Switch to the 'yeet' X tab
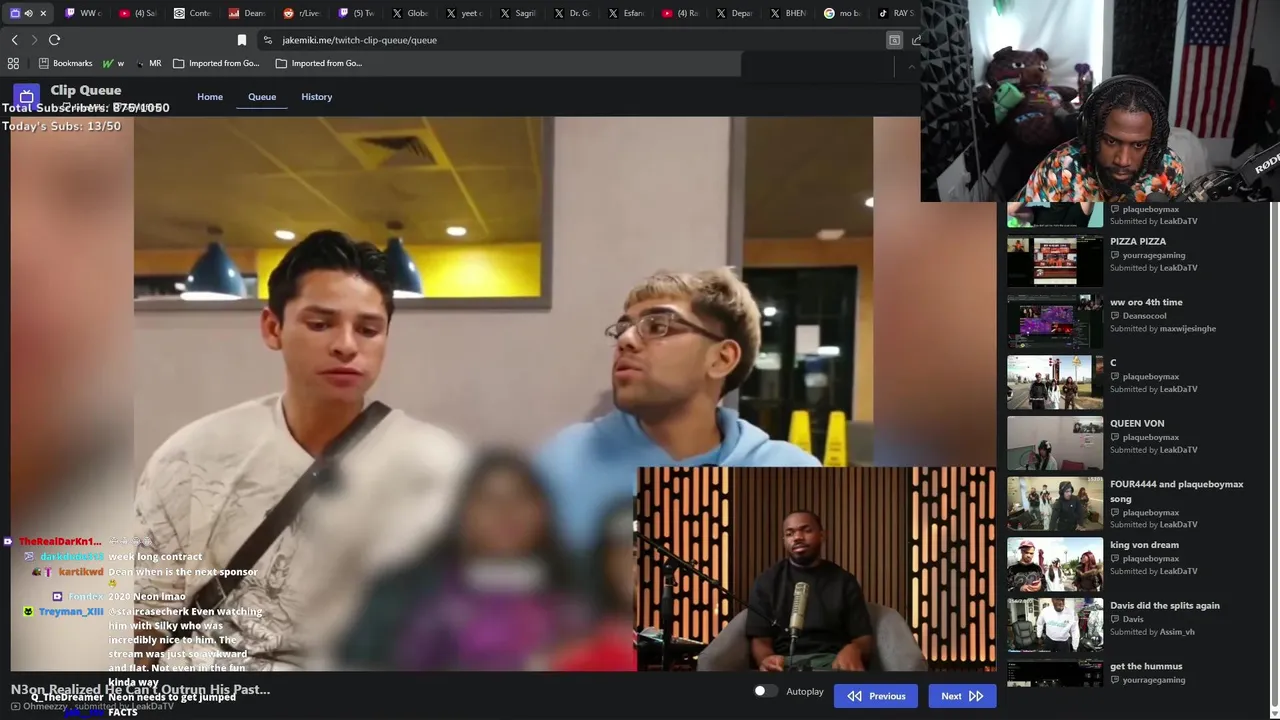 (x=464, y=13)
